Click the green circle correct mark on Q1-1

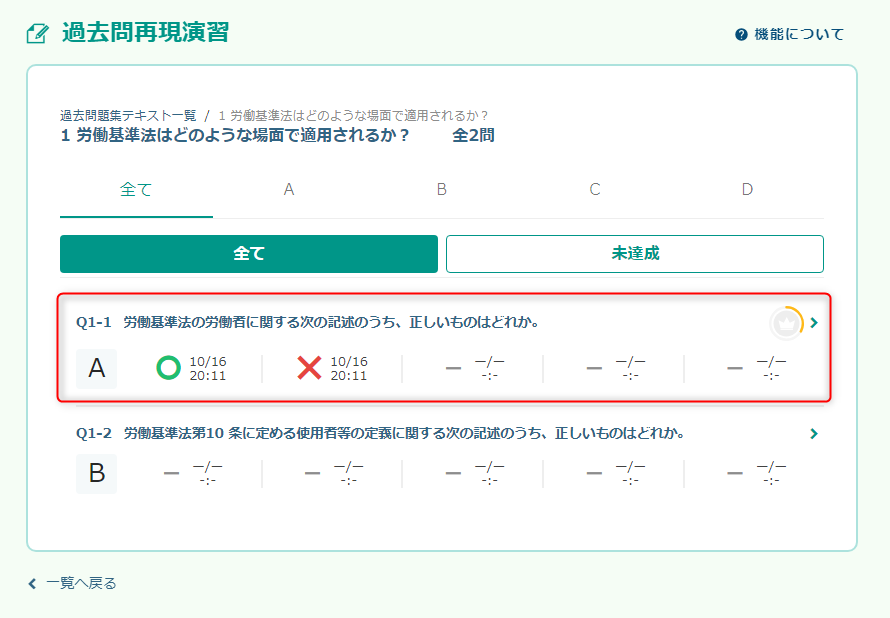[x=168, y=368]
